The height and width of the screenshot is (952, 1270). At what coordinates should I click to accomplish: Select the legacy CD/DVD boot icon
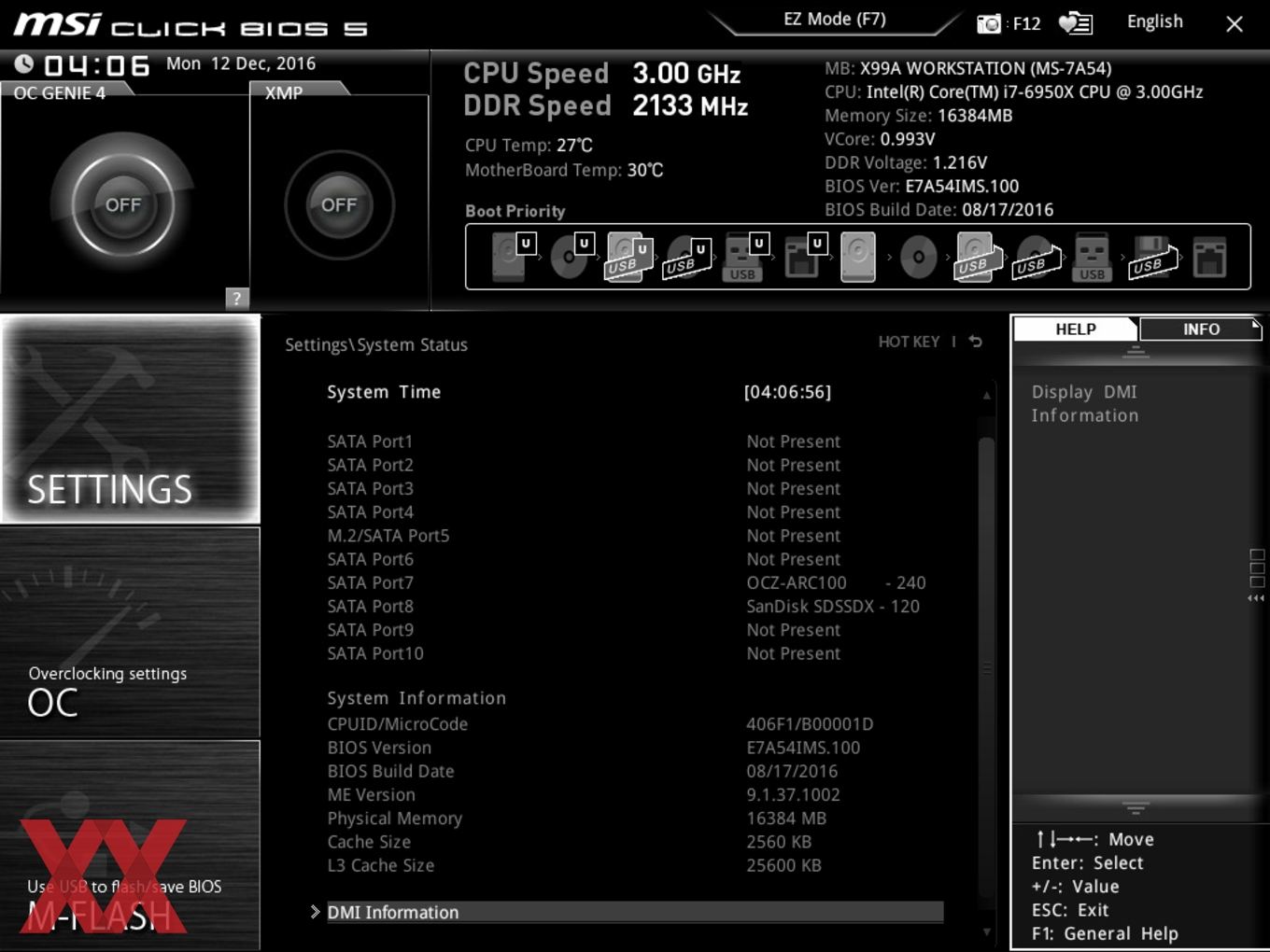point(918,257)
